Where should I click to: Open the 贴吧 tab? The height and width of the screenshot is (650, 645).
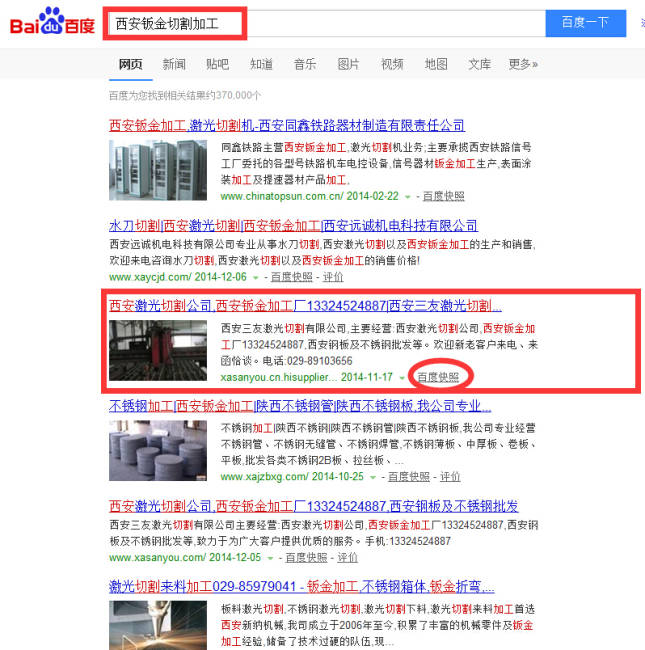pos(218,64)
